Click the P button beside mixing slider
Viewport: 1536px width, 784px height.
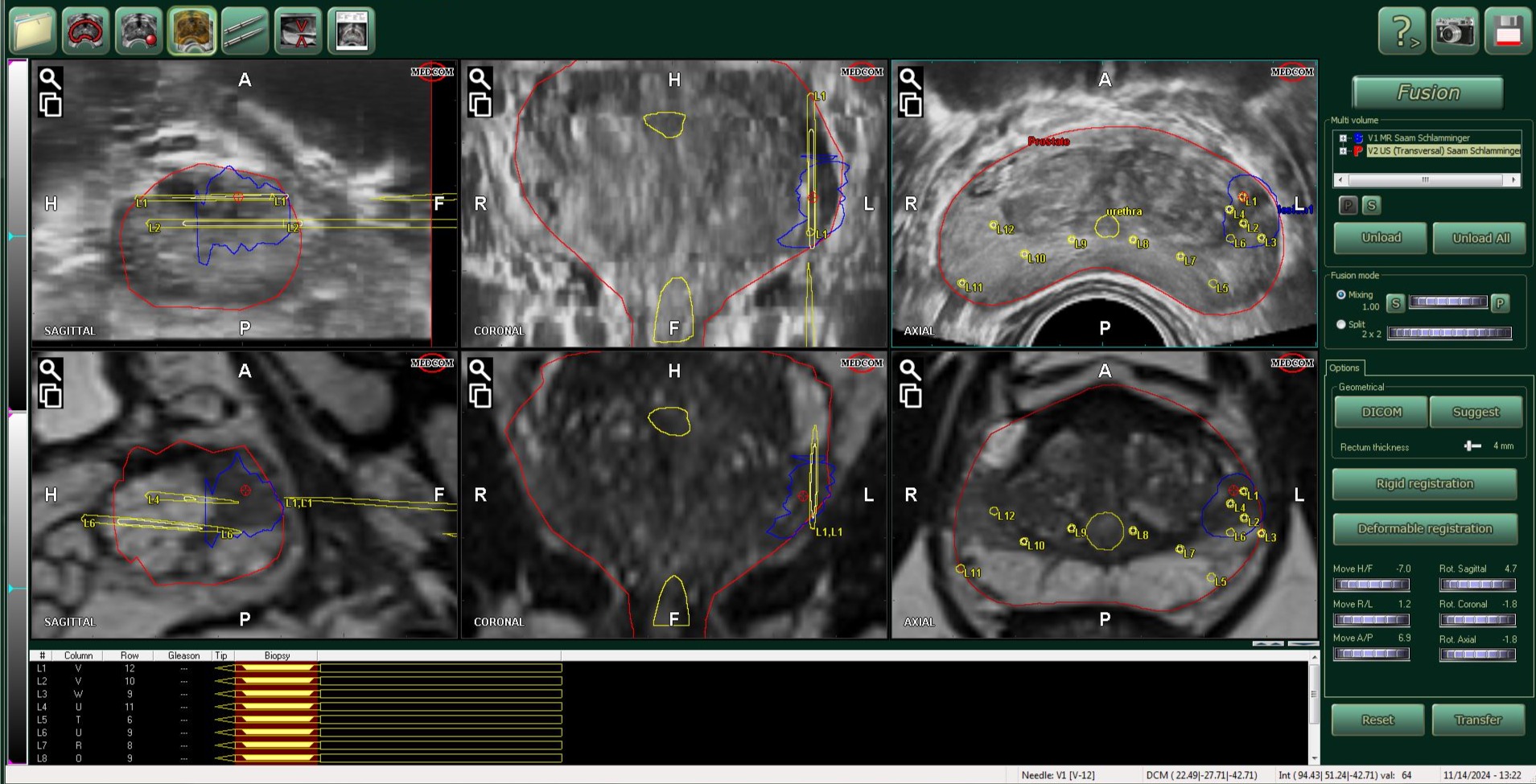(1500, 303)
